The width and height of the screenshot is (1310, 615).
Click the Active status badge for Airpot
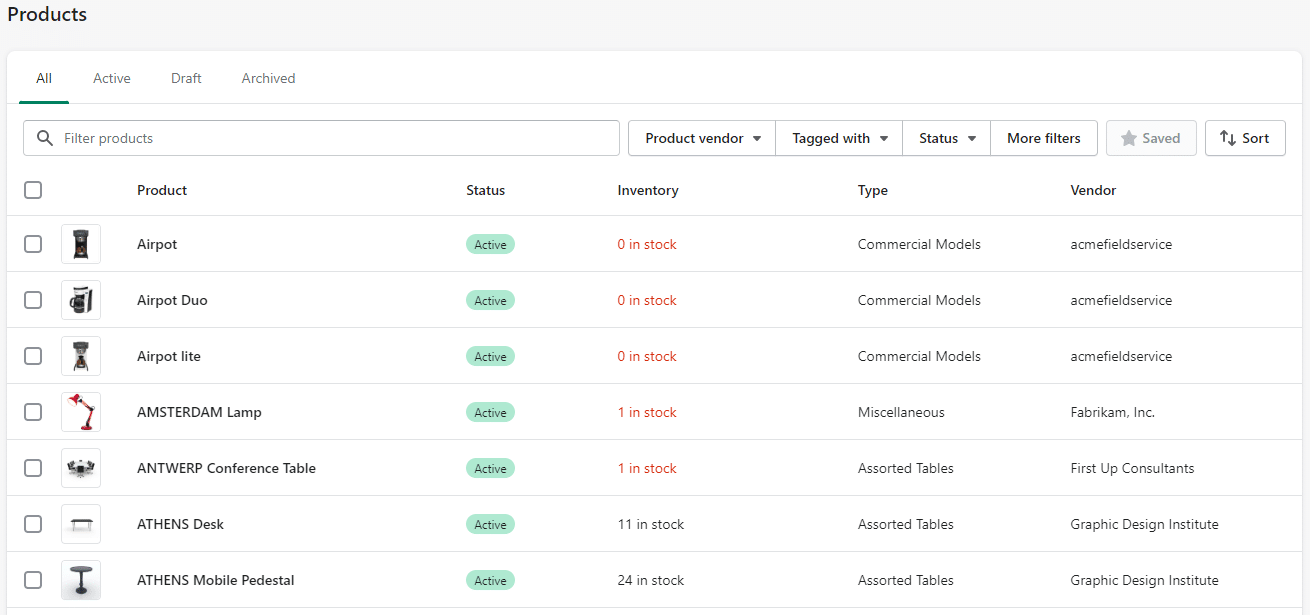coord(490,243)
